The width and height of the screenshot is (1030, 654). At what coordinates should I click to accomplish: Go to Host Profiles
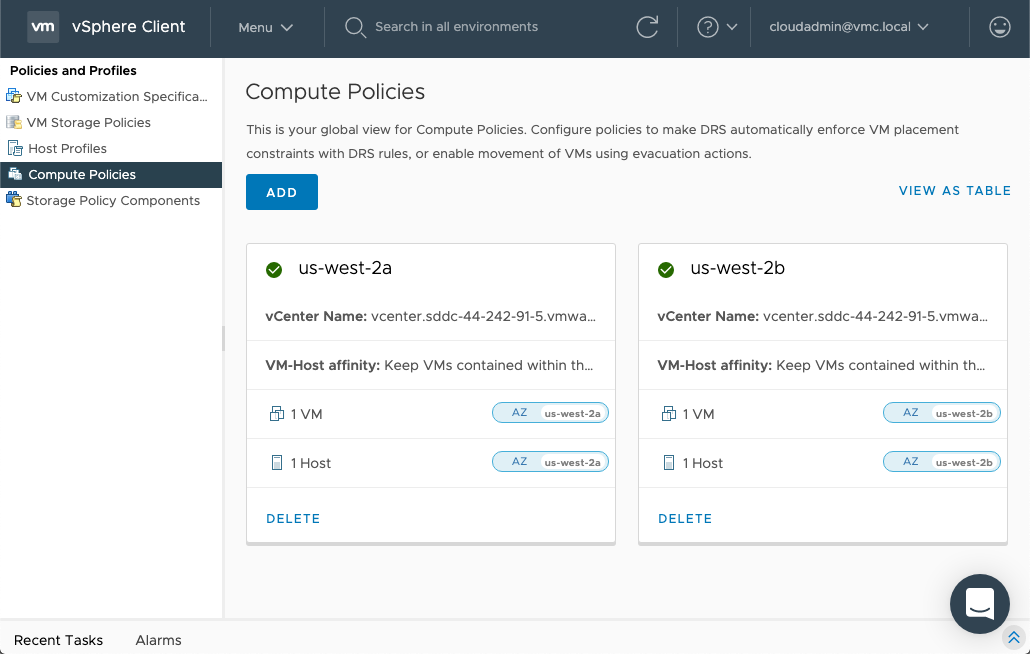(x=67, y=149)
